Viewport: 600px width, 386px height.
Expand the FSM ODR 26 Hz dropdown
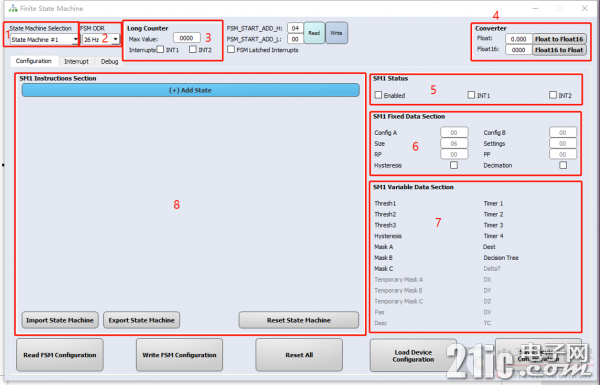pos(101,39)
